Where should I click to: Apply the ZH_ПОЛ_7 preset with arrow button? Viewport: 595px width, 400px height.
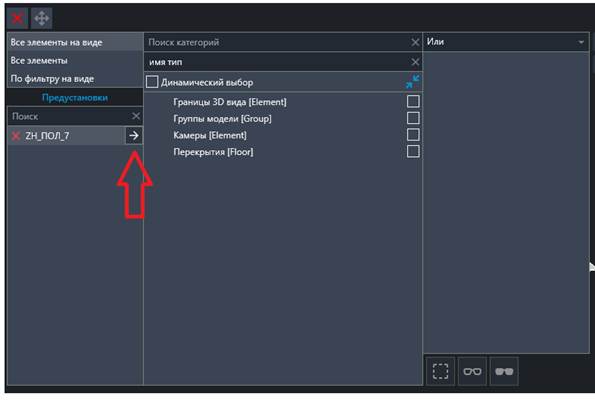(134, 135)
